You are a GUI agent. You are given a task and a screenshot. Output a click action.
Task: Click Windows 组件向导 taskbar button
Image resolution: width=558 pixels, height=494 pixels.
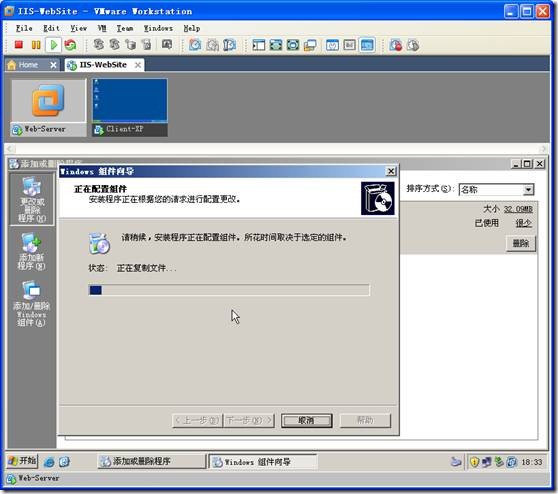point(263,462)
